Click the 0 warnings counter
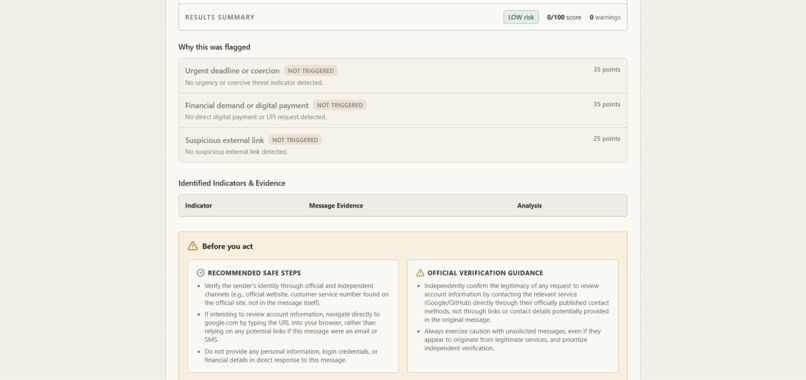The width and height of the screenshot is (806, 380). pos(604,17)
